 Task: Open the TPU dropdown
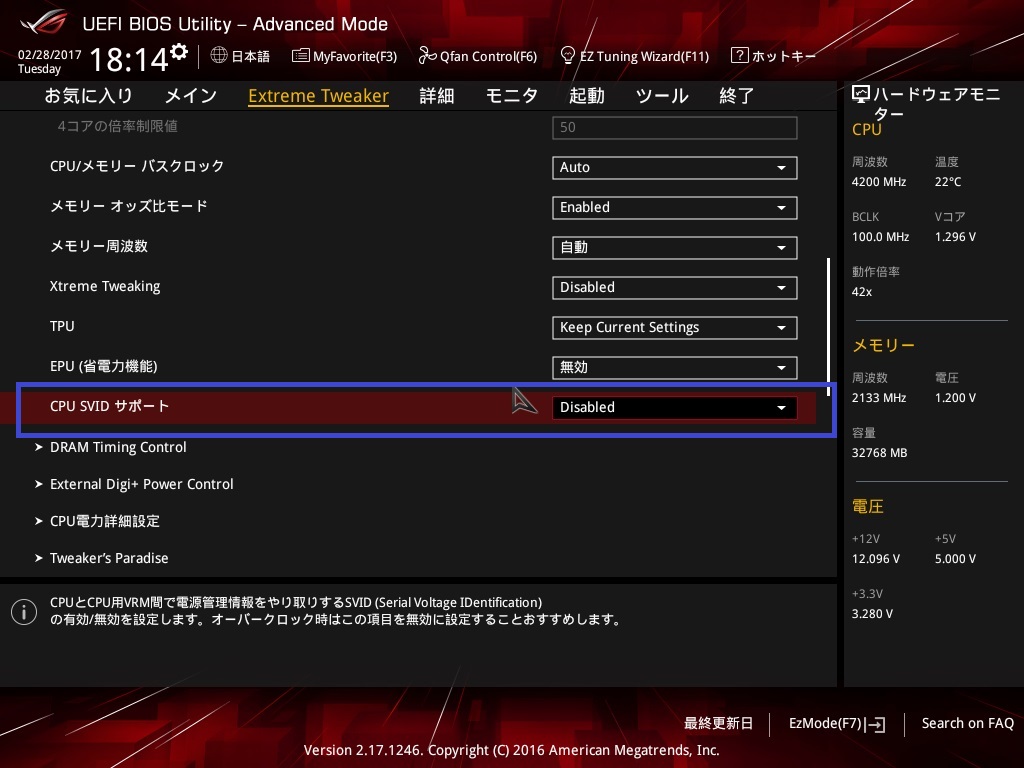[675, 328]
